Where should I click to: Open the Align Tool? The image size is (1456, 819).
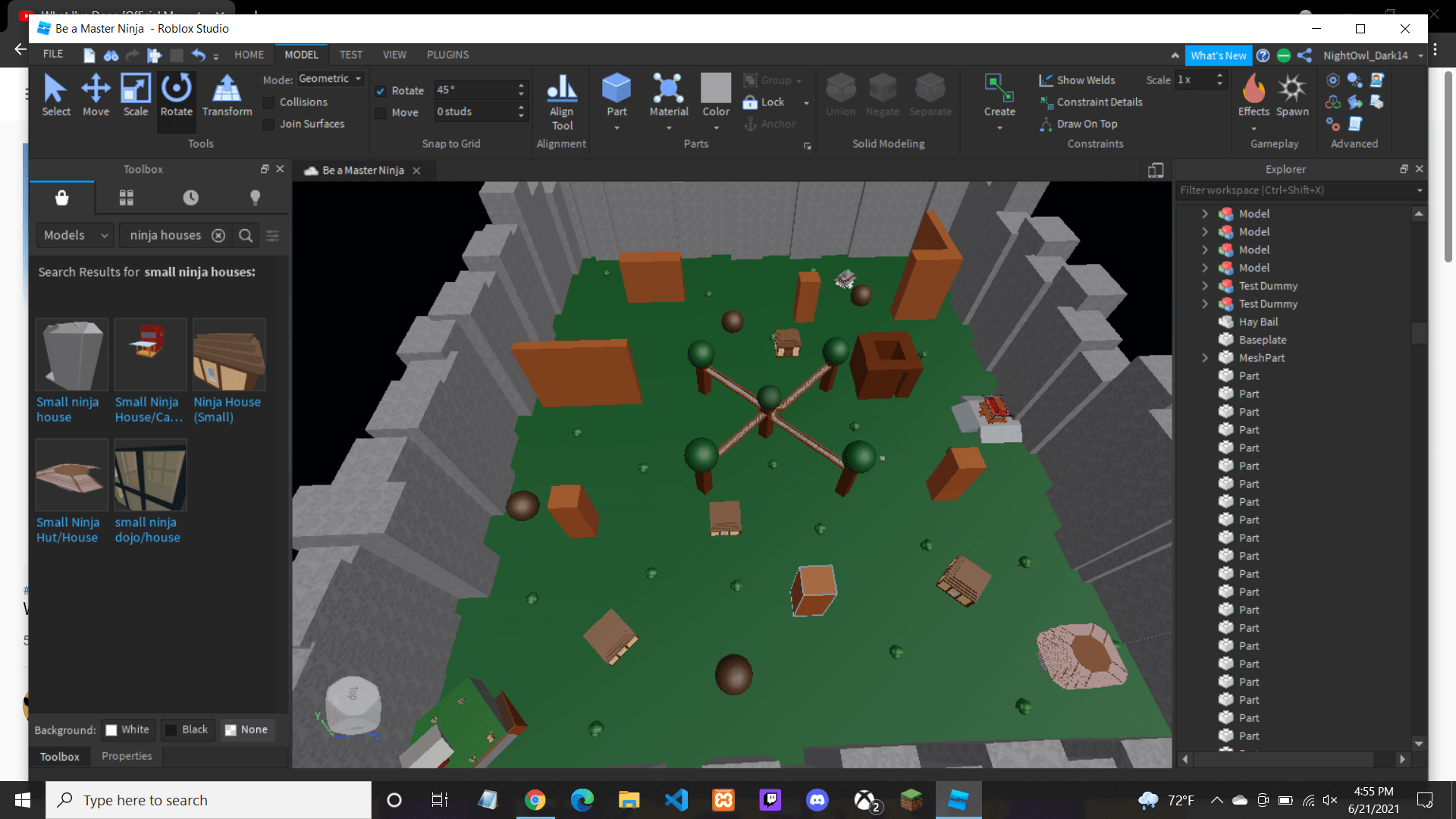(x=562, y=102)
